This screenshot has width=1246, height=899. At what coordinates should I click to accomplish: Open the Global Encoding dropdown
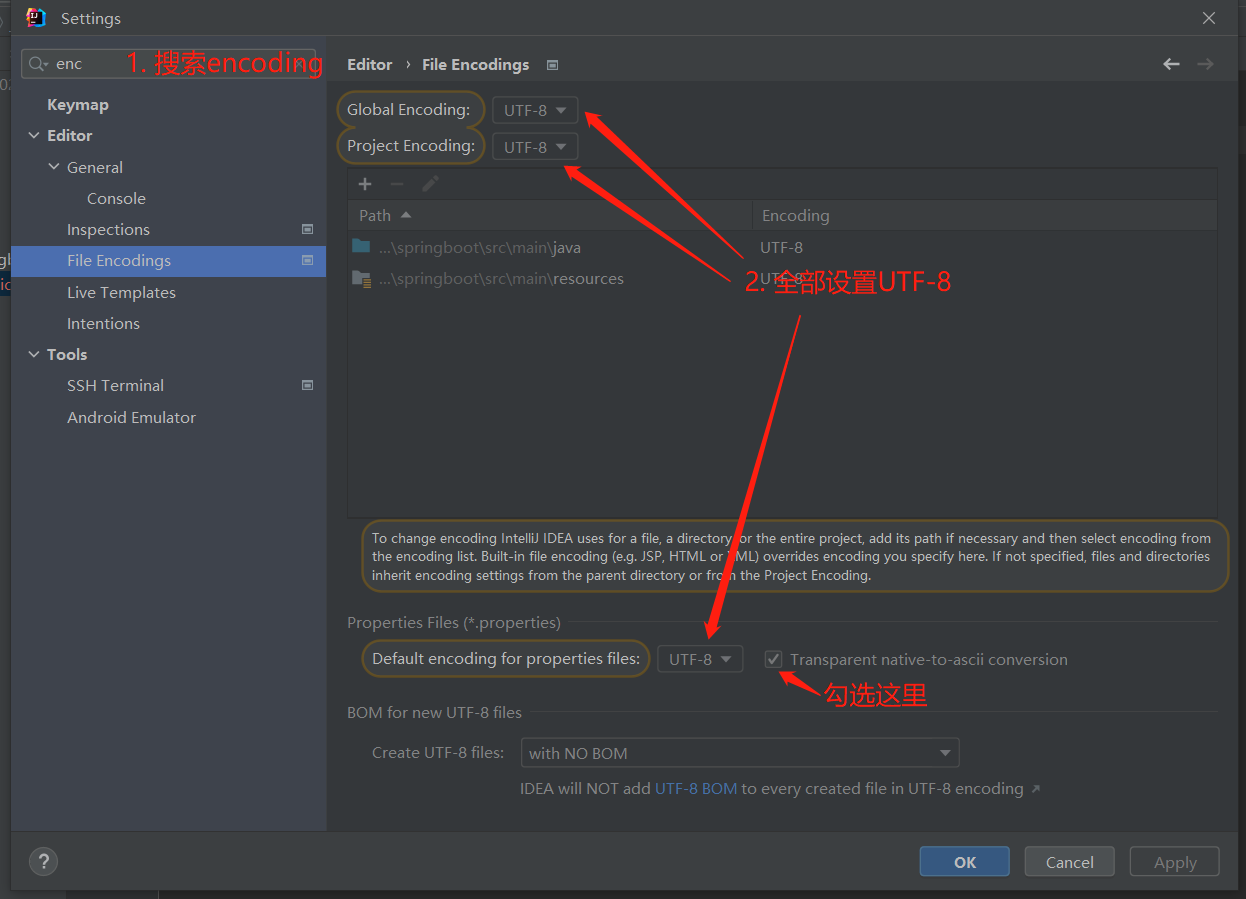535,110
